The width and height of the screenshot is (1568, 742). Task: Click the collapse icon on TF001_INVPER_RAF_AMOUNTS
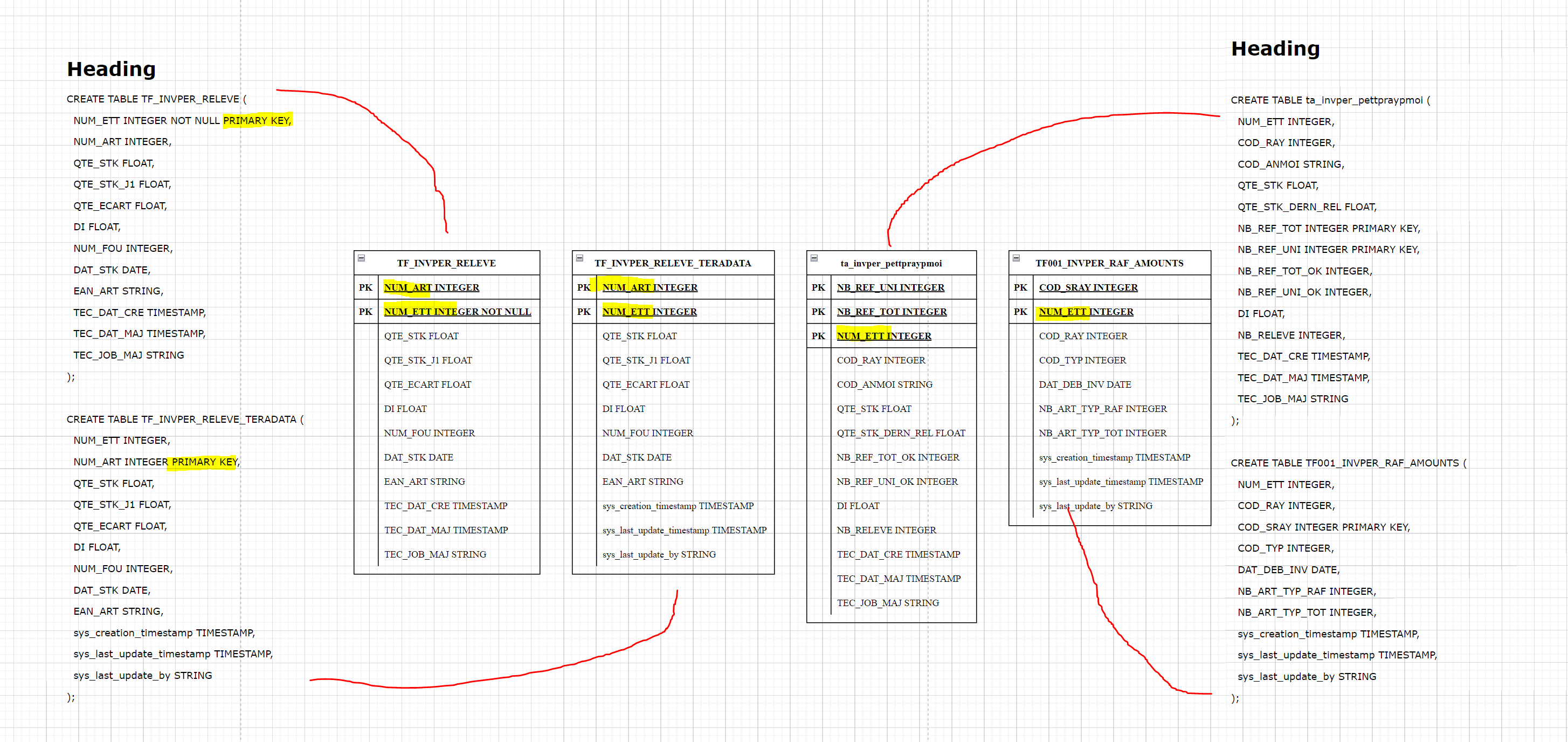tap(1016, 258)
